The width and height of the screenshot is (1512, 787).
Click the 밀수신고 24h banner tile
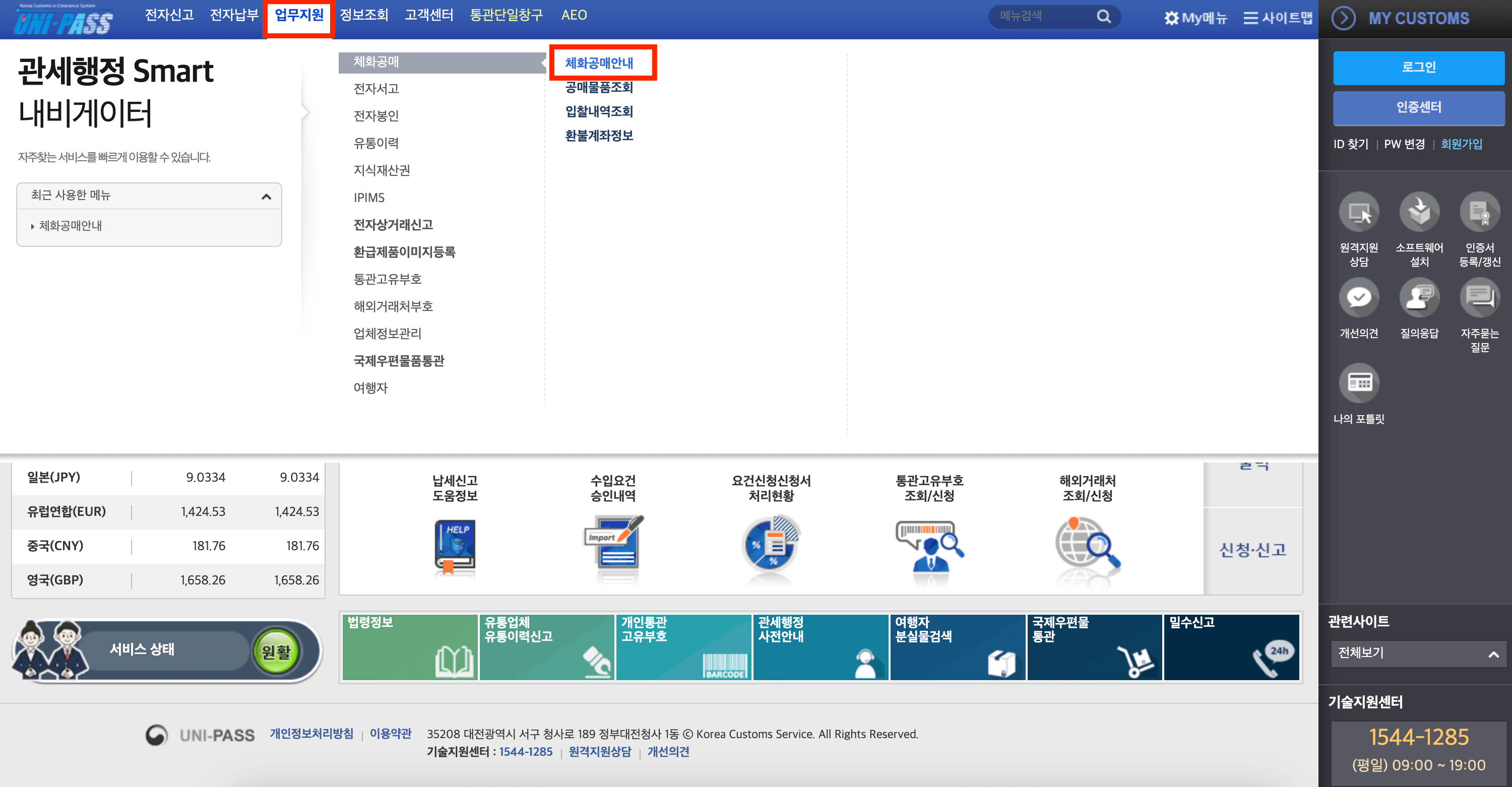[x=1231, y=647]
